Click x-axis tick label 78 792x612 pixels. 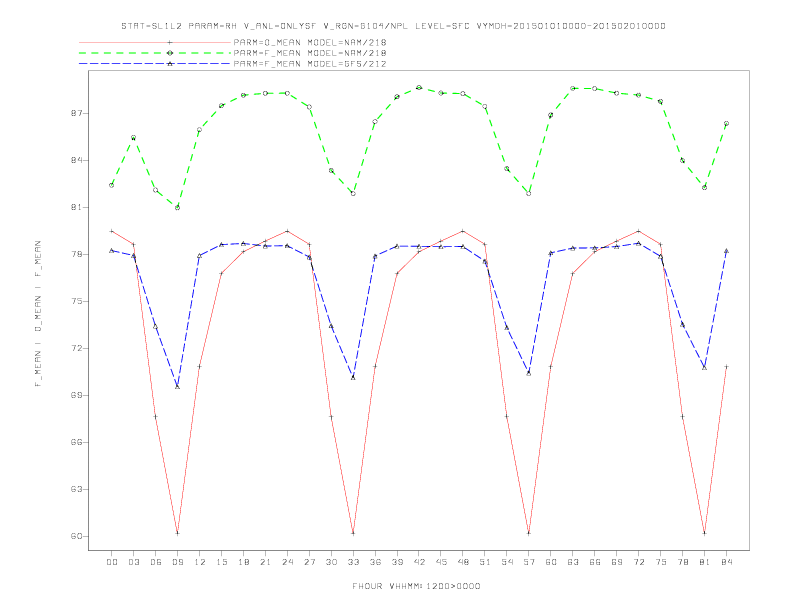pyautogui.click(x=682, y=562)
